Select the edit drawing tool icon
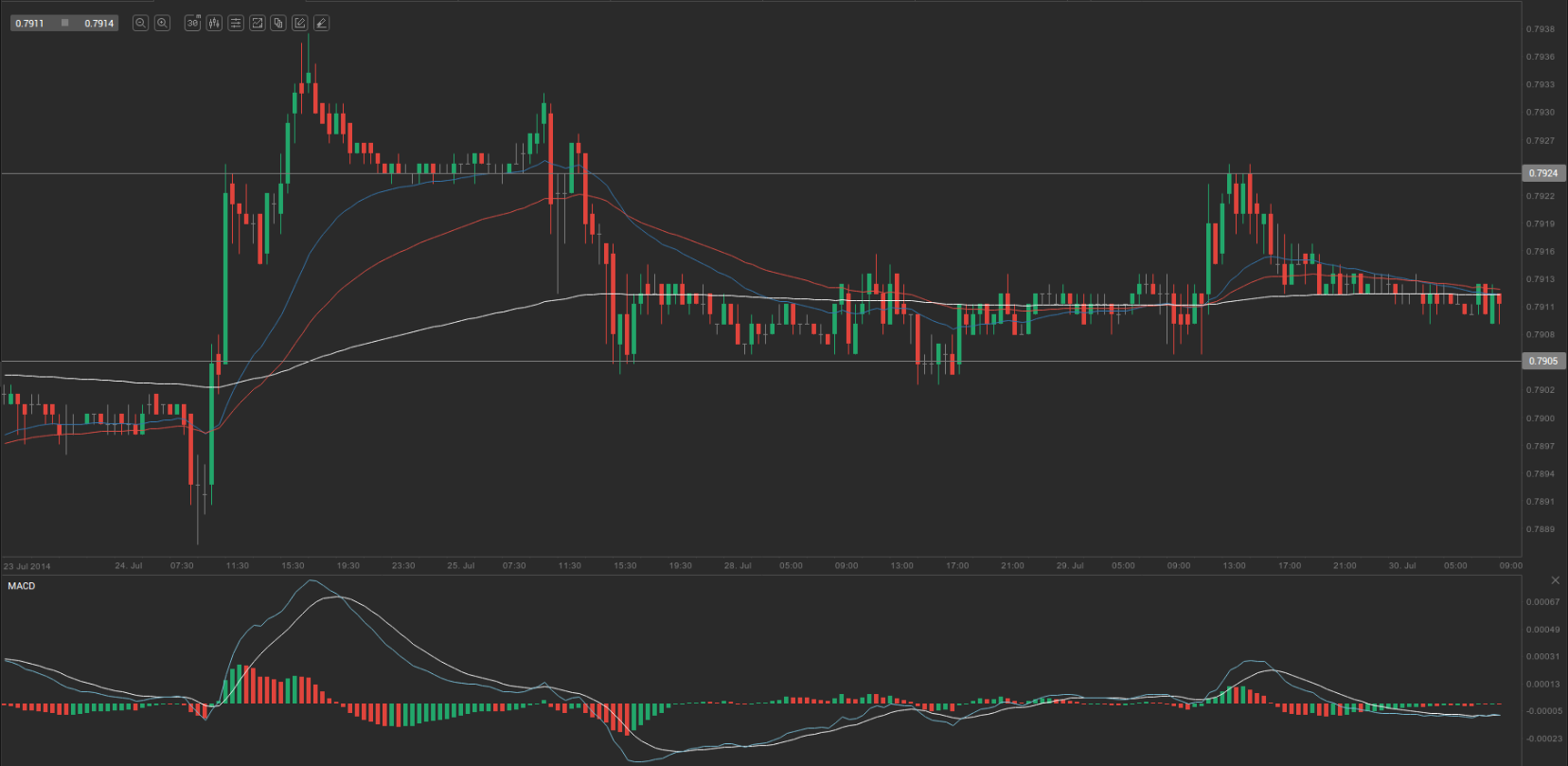The image size is (1568, 766). coord(299,23)
